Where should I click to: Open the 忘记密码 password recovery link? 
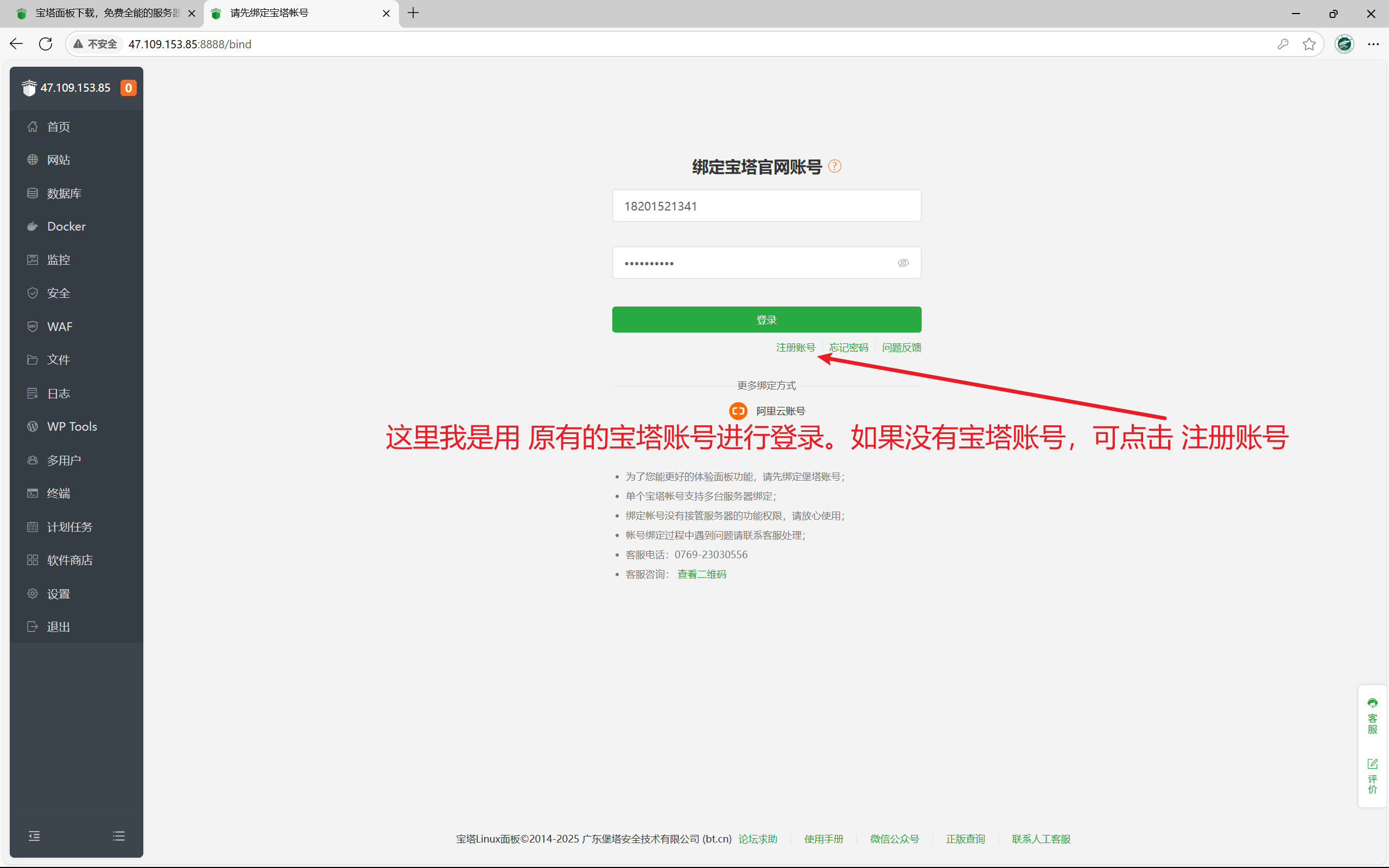(x=849, y=347)
